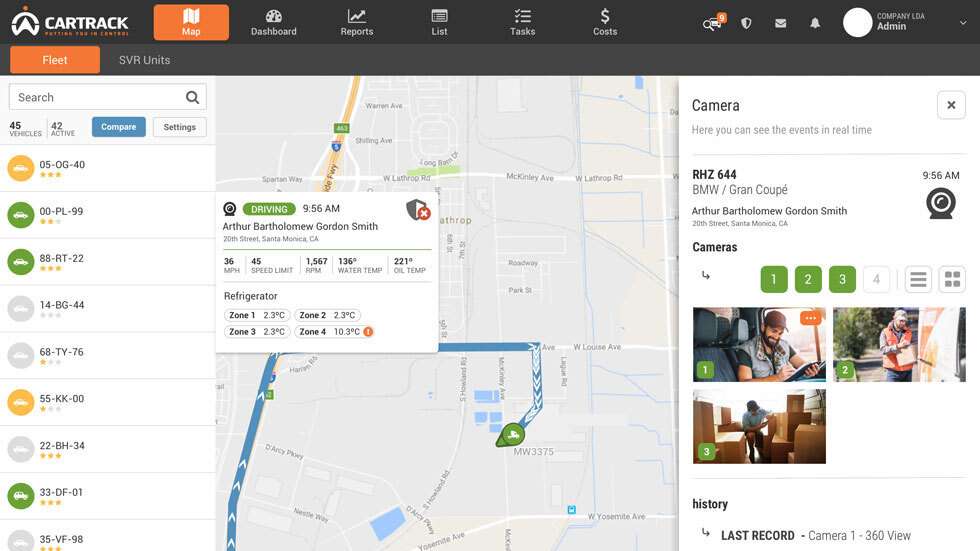Click the green vehicle marker on map
The image size is (980, 551).
click(512, 435)
